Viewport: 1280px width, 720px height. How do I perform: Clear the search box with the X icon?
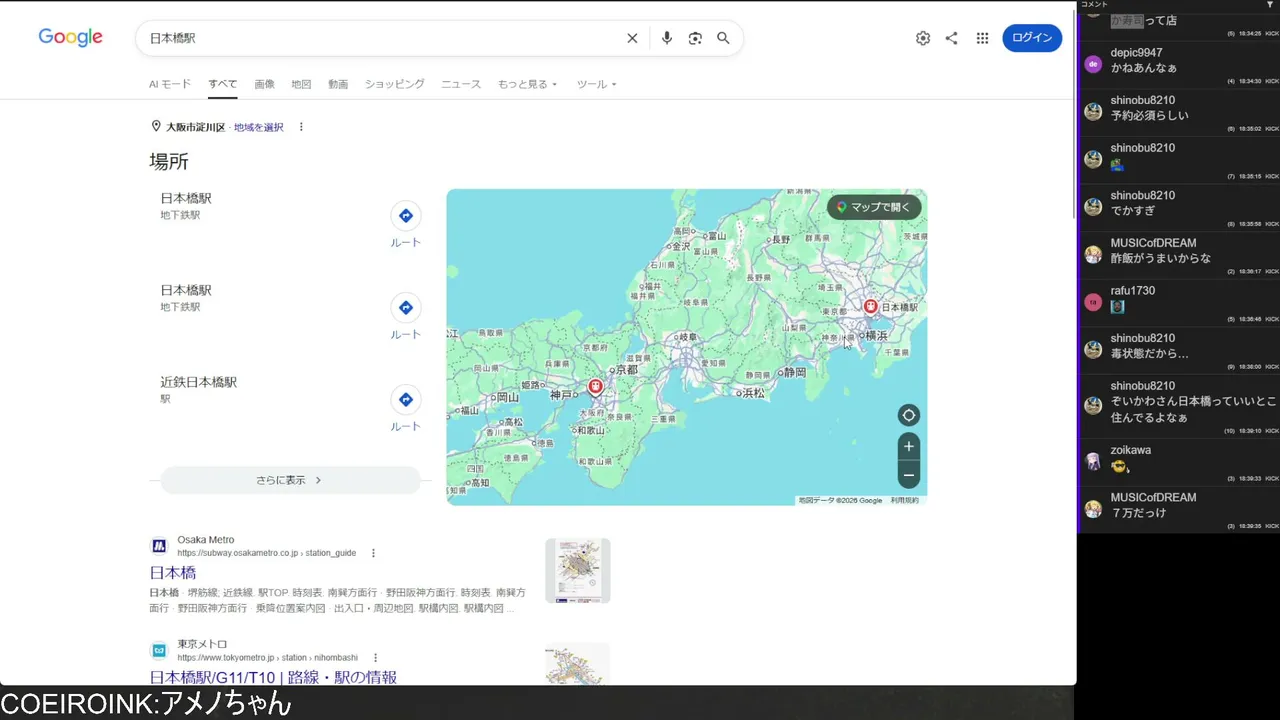click(x=632, y=38)
